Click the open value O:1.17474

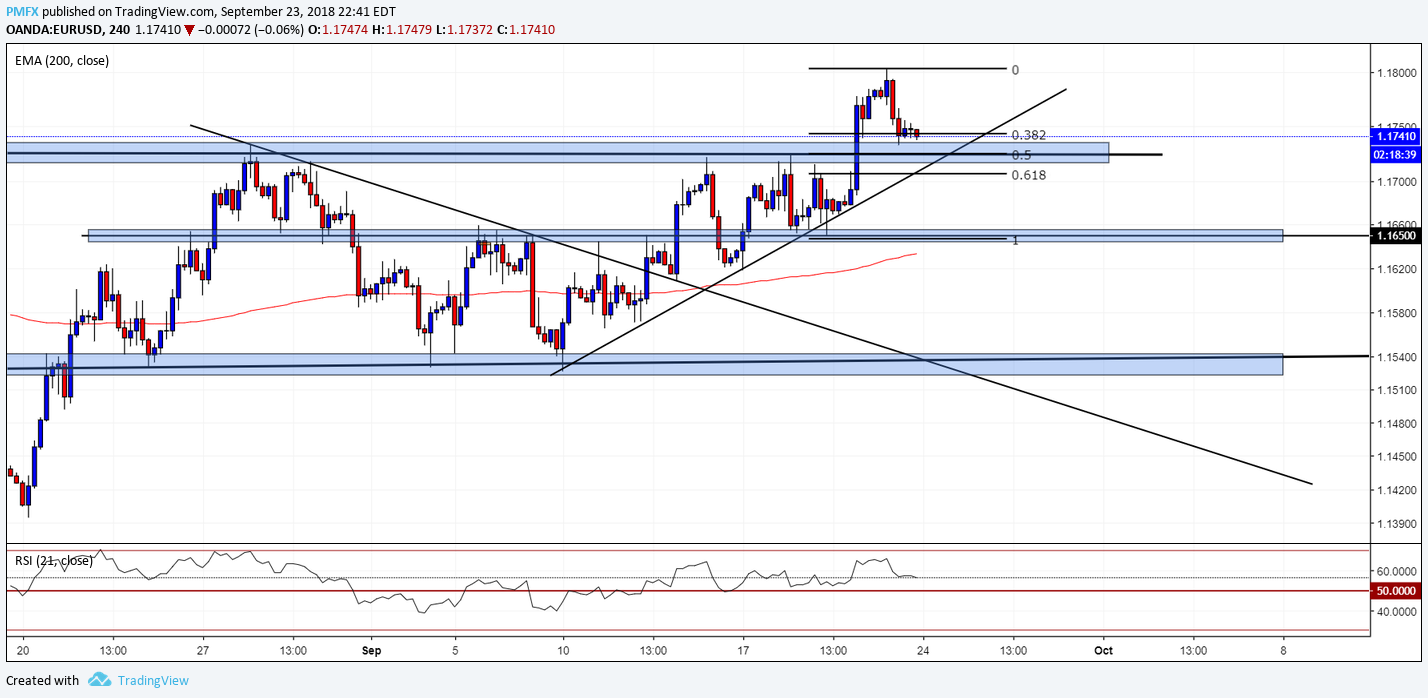point(337,30)
